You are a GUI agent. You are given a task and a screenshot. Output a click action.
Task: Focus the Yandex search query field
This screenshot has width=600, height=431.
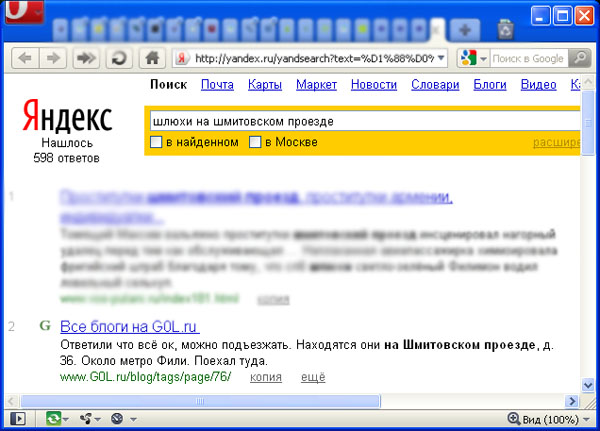click(365, 121)
